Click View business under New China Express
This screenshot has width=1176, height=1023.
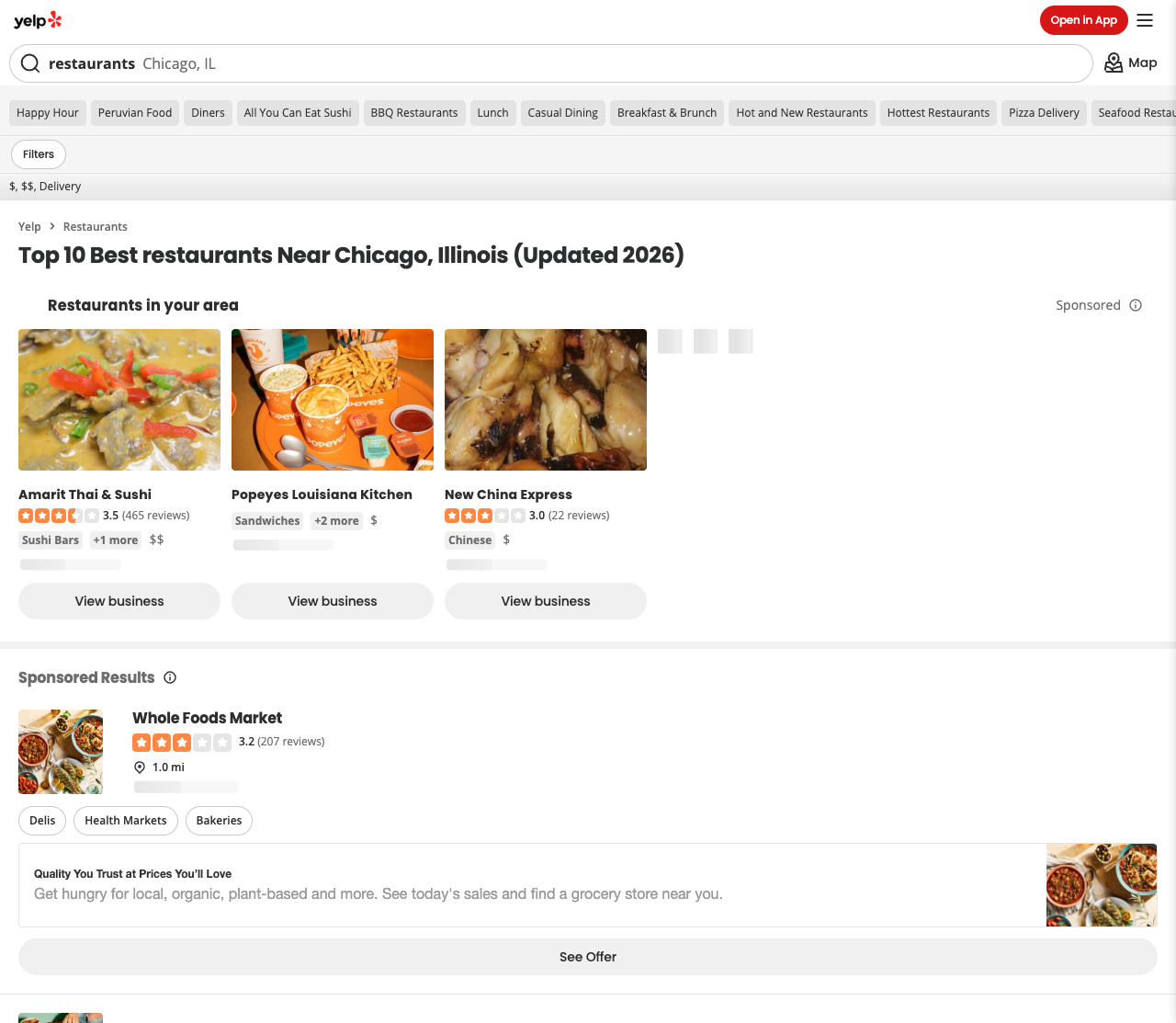click(x=546, y=601)
